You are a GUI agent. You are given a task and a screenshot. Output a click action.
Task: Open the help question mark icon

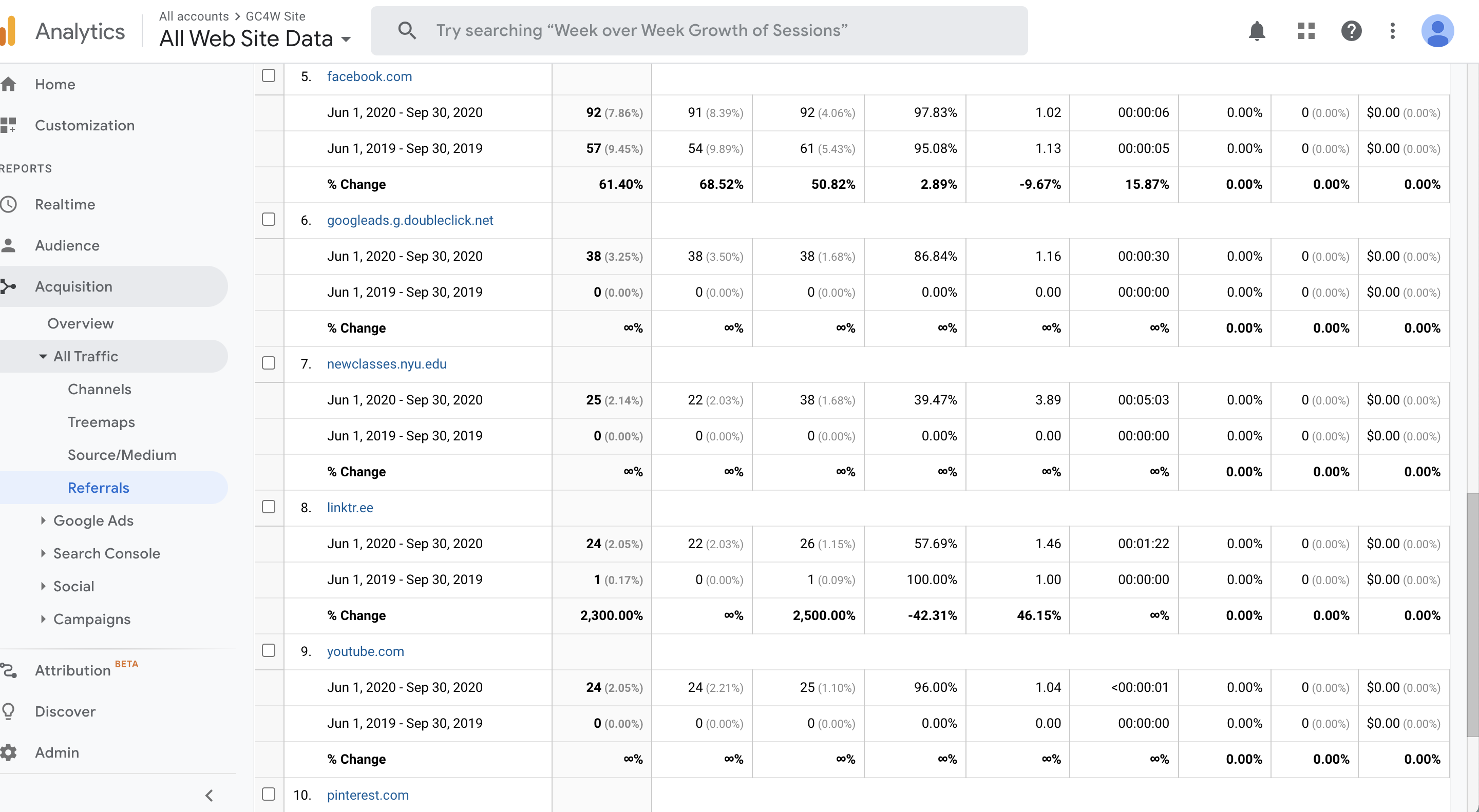(1351, 30)
